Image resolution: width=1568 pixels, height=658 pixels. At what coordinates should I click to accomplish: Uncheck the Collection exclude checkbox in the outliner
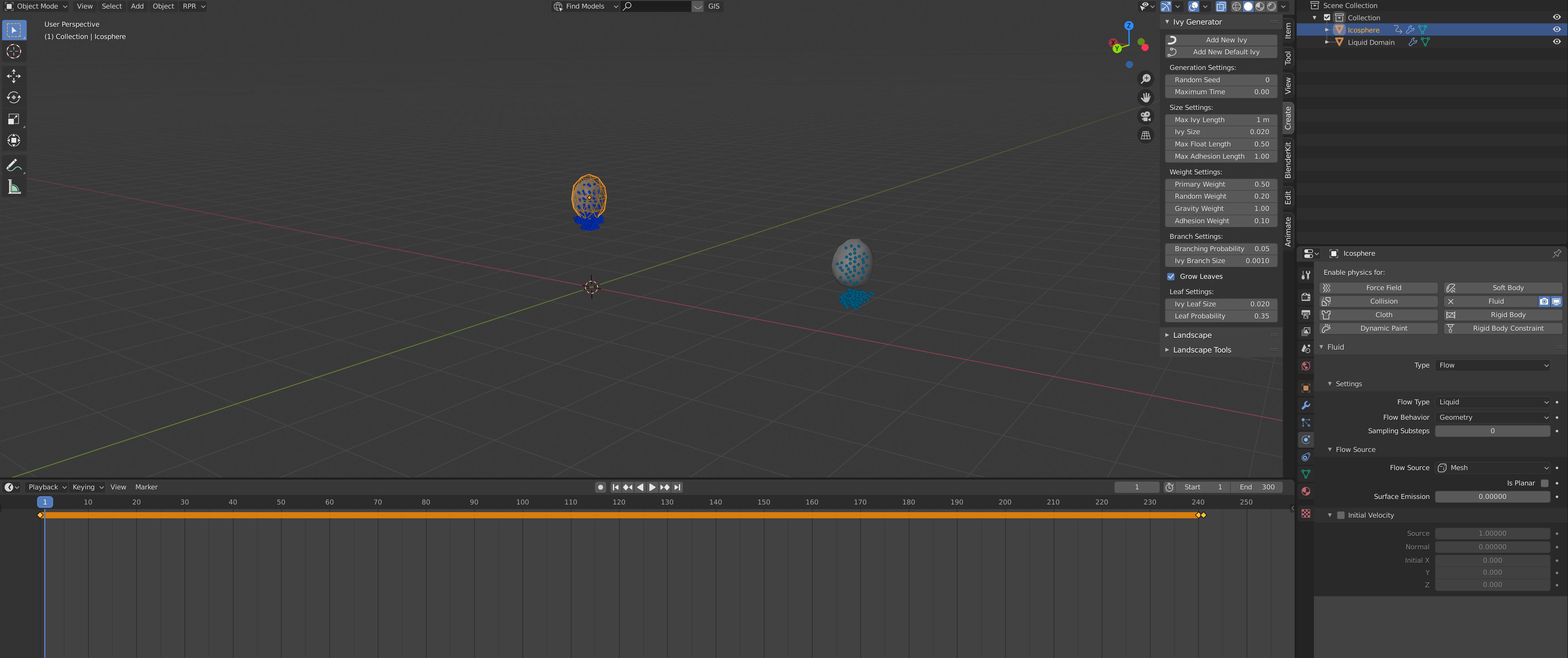coord(1328,18)
